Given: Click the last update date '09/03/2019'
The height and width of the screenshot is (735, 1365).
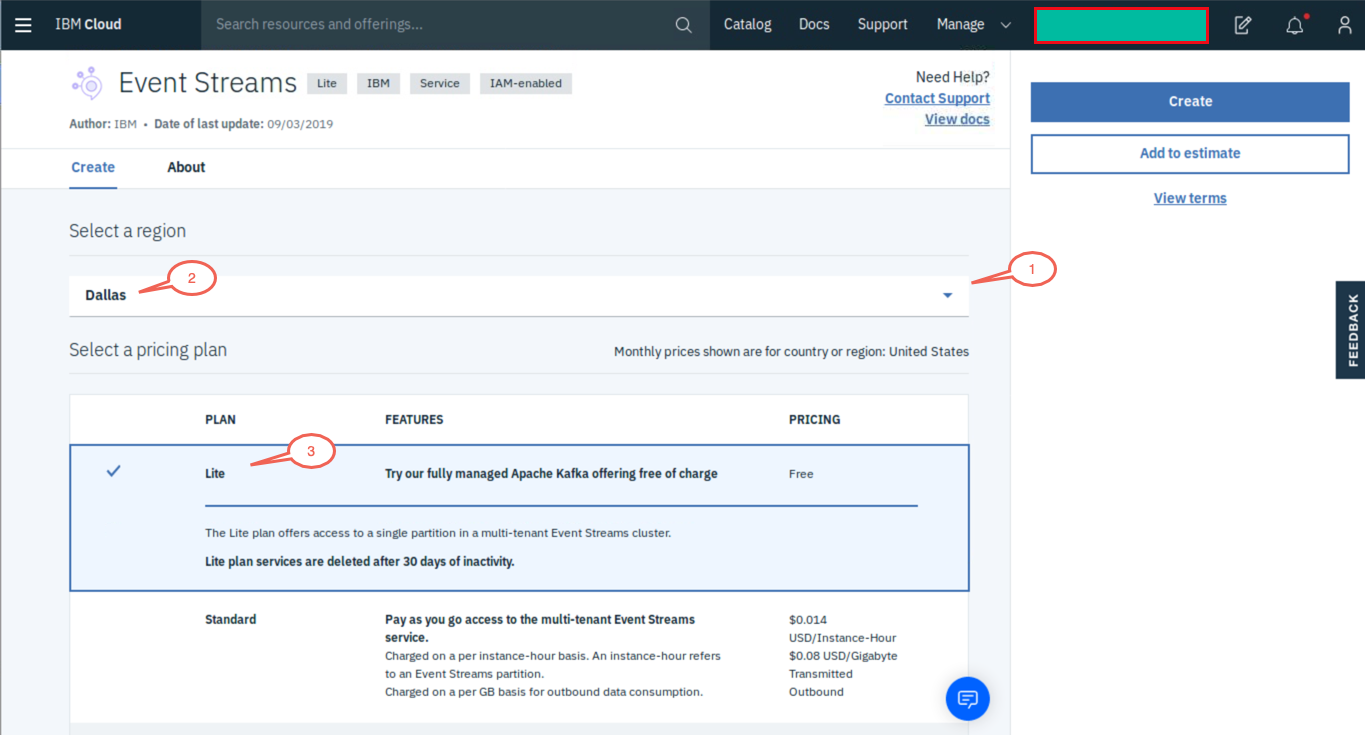Looking at the screenshot, I should (x=300, y=125).
